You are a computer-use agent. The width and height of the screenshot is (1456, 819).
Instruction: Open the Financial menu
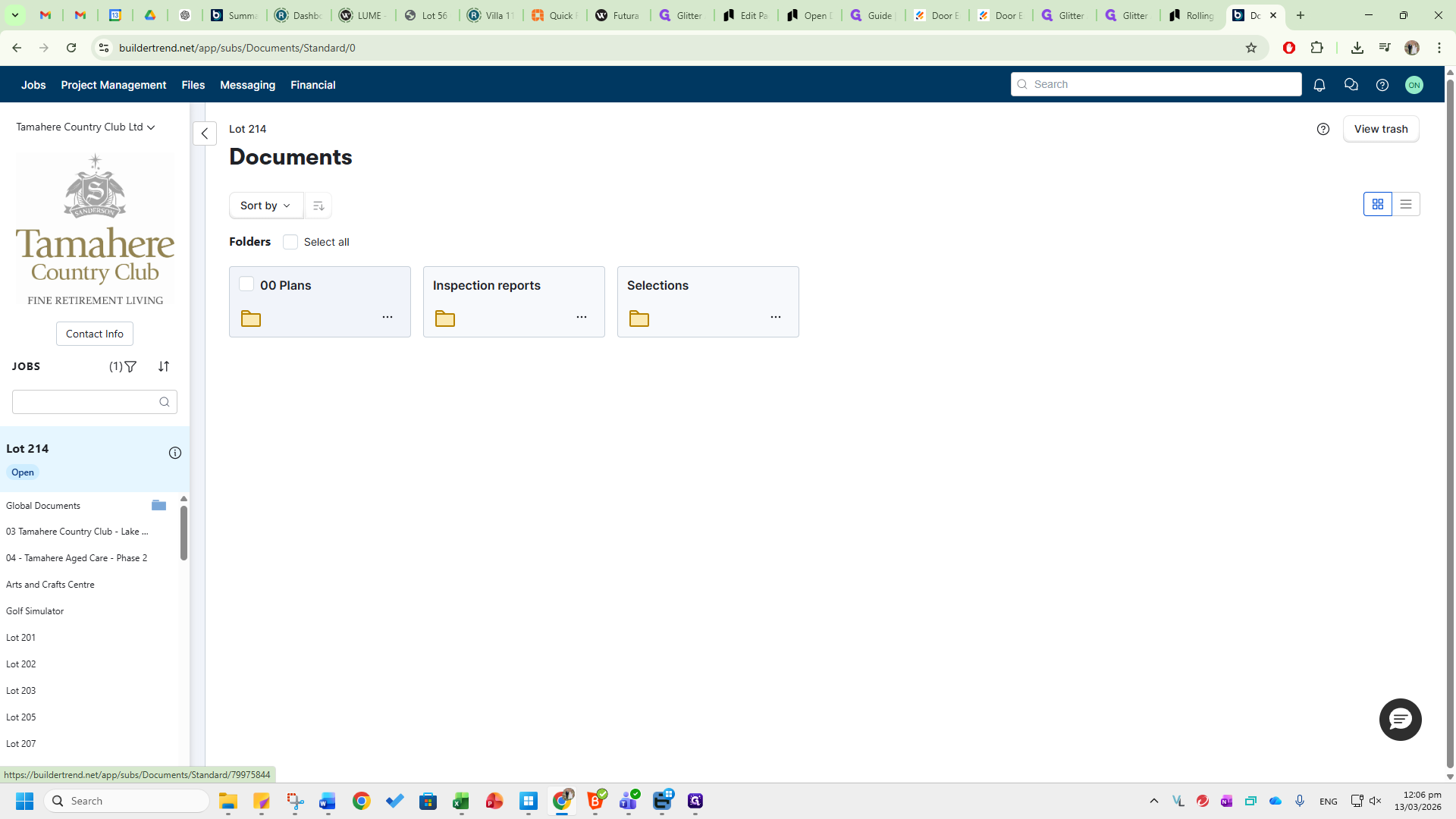[313, 85]
